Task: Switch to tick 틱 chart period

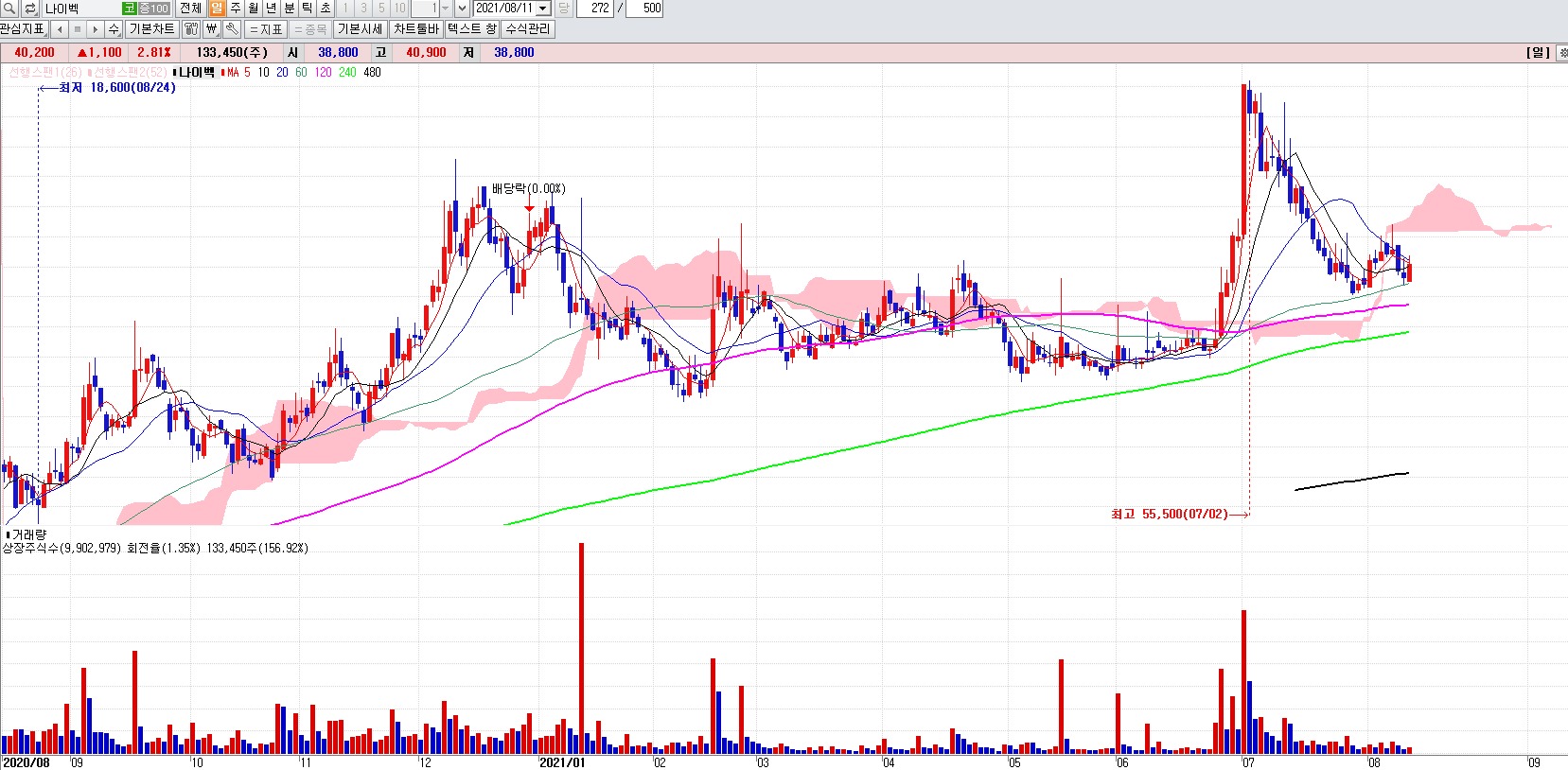Action: point(308,8)
